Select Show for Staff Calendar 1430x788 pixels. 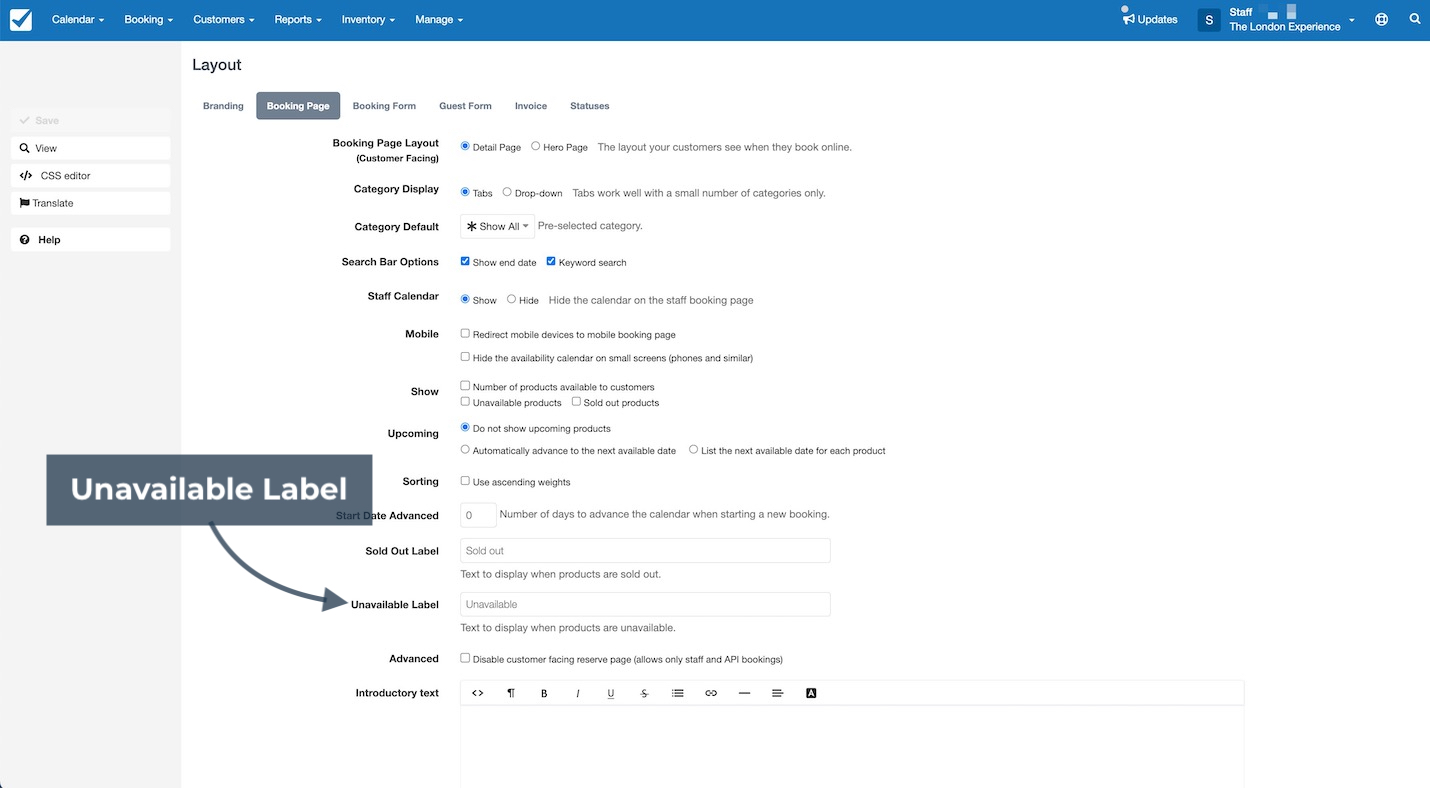coord(465,299)
